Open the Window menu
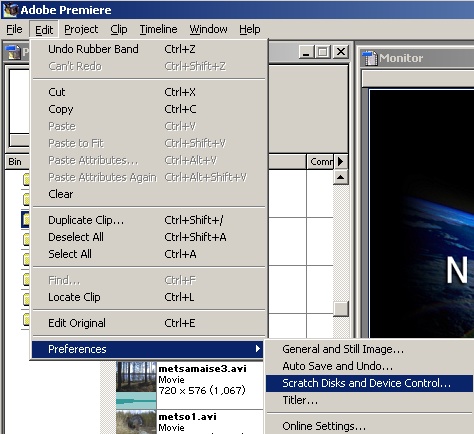The image size is (474, 434). pyautogui.click(x=208, y=29)
